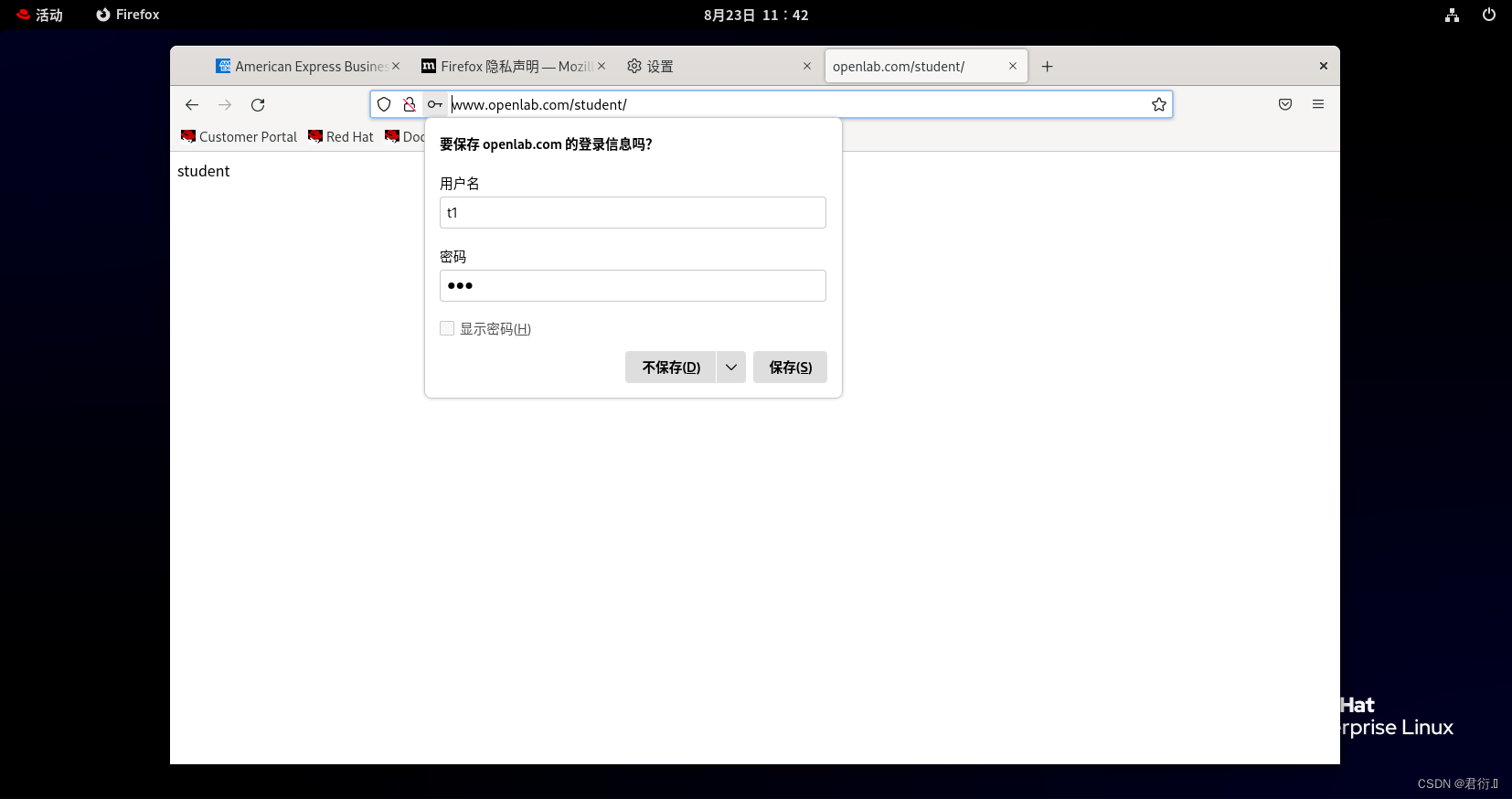
Task: Open the Firefox hamburger menu
Action: pos(1318,104)
